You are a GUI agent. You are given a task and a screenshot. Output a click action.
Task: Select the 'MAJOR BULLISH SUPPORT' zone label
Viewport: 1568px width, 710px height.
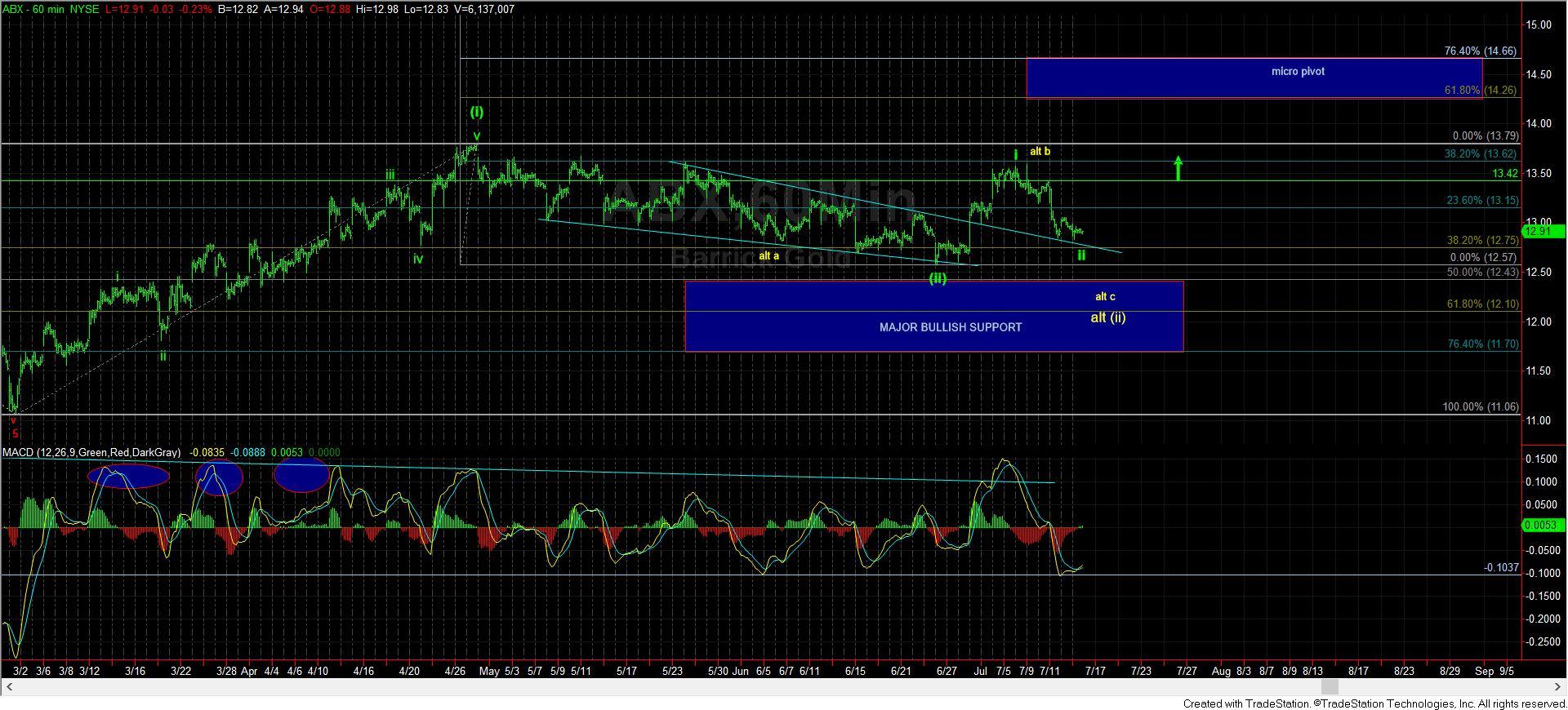[950, 327]
